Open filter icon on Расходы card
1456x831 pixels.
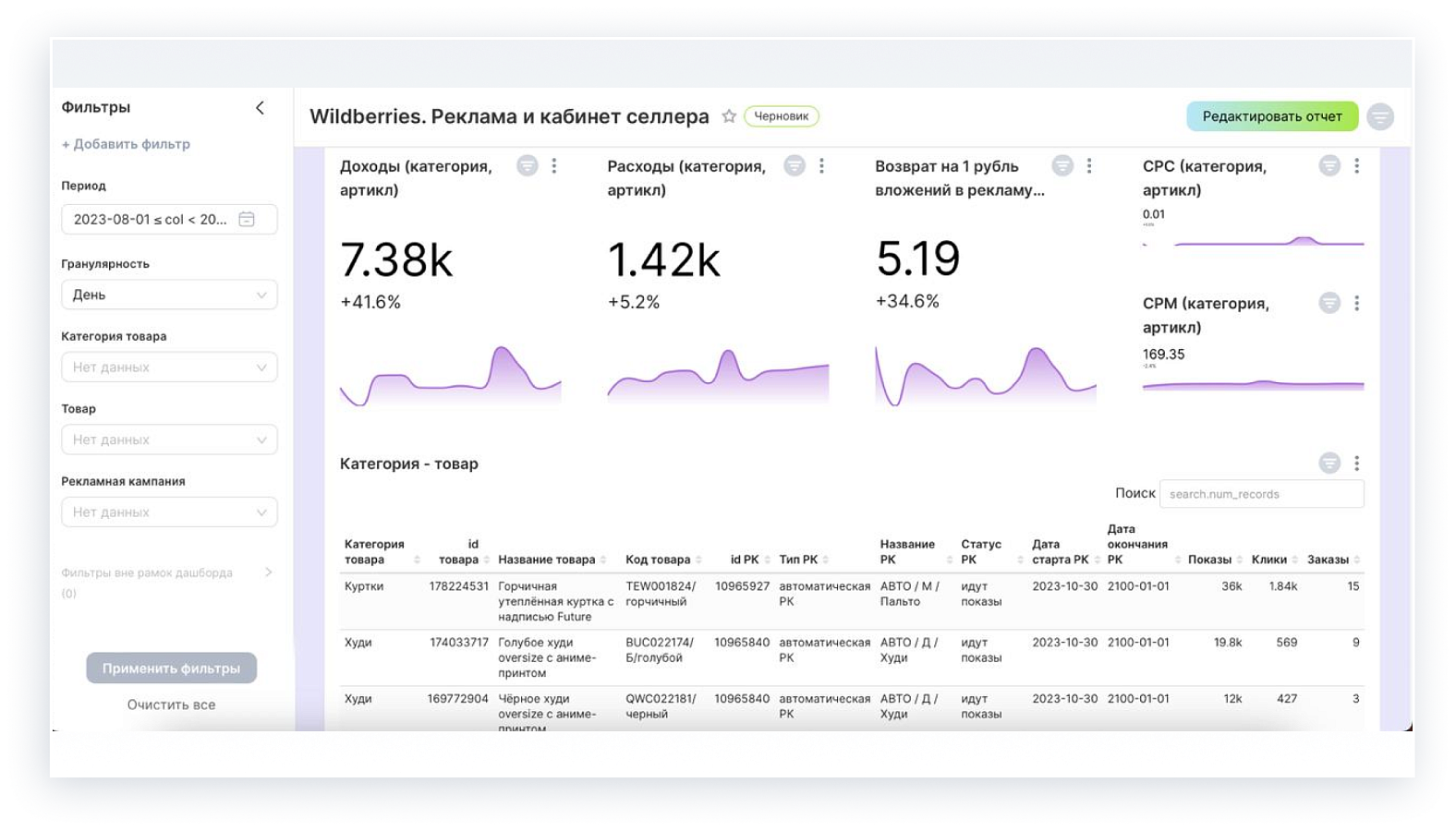[x=795, y=166]
